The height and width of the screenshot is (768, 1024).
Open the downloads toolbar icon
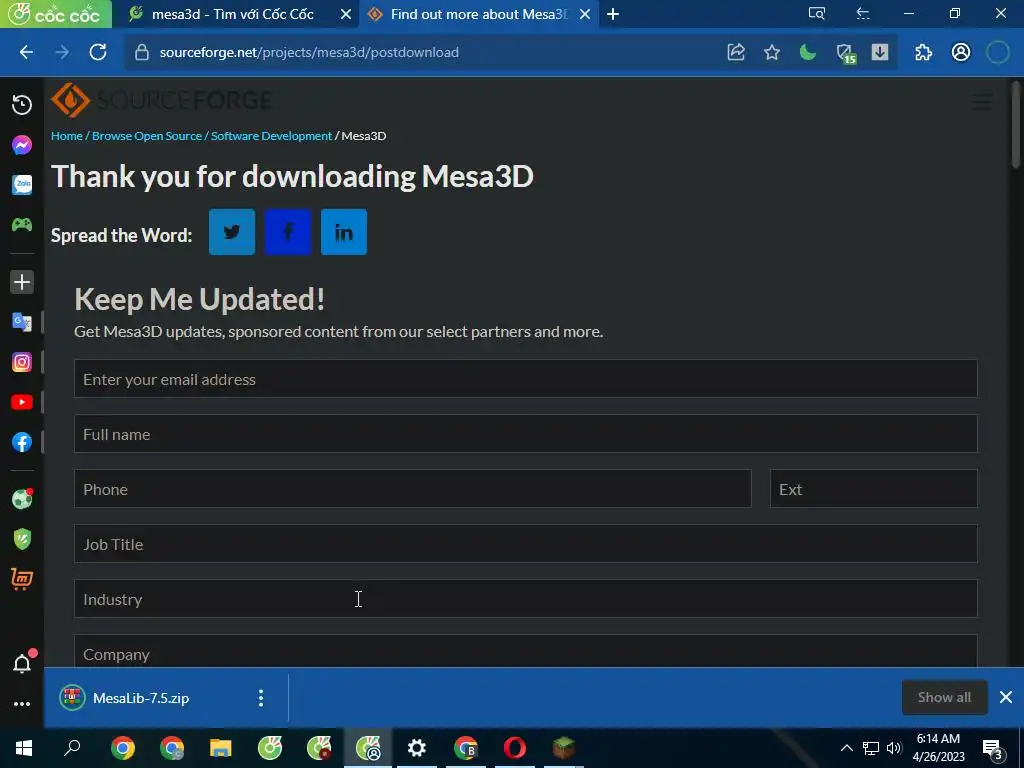click(x=880, y=52)
